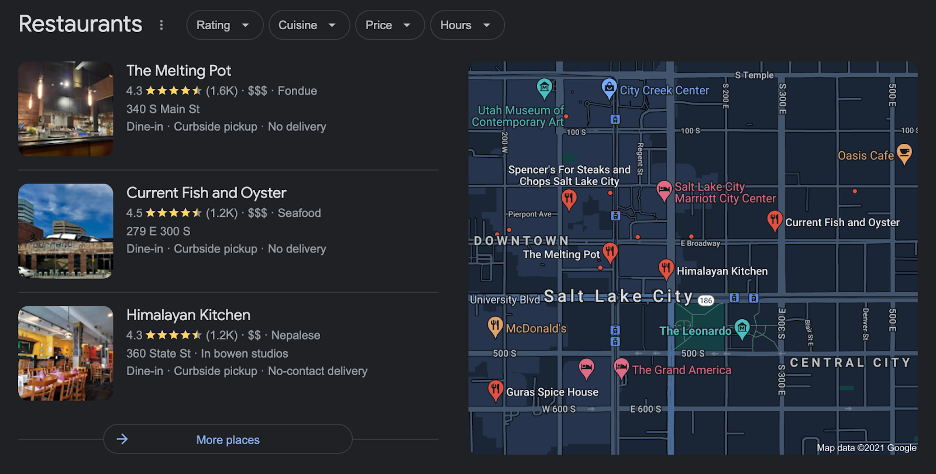Image resolution: width=936 pixels, height=474 pixels.
Task: Expand the Hours filter dropdown
Action: coord(467,25)
